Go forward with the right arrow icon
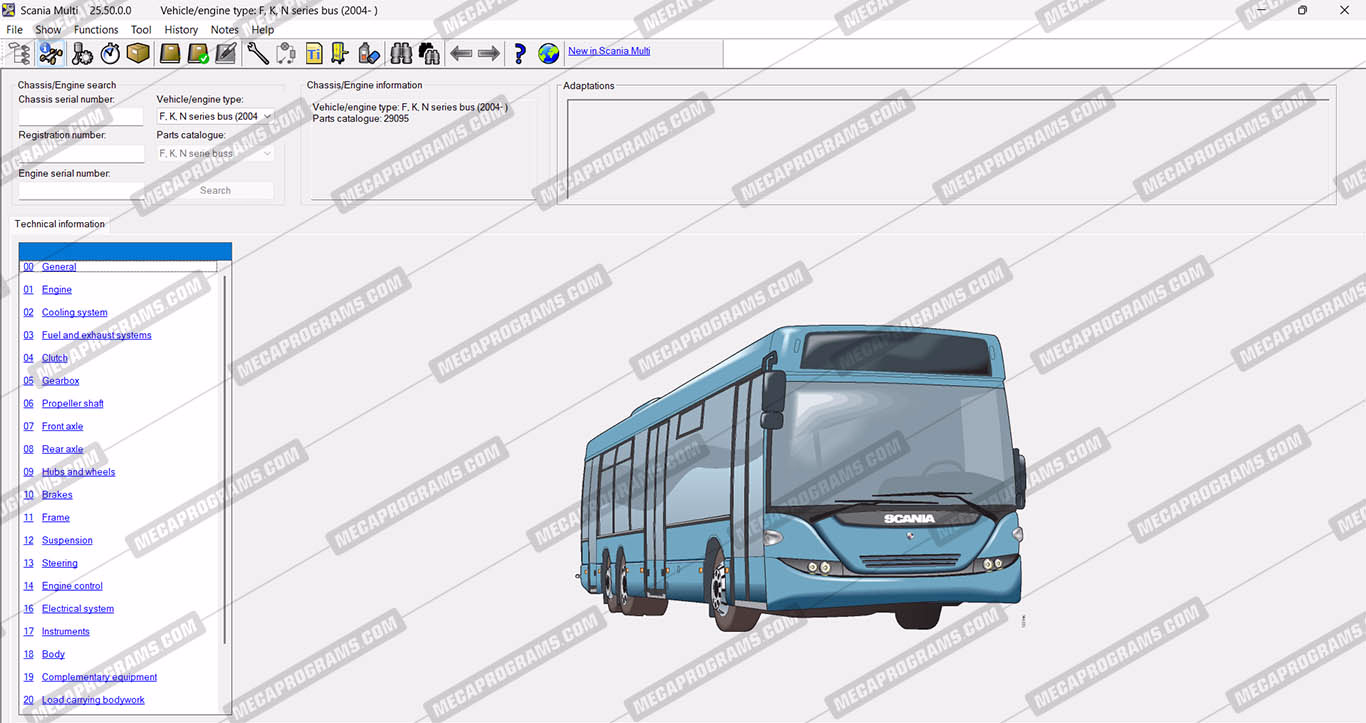The width and height of the screenshot is (1366, 723). [x=489, y=53]
